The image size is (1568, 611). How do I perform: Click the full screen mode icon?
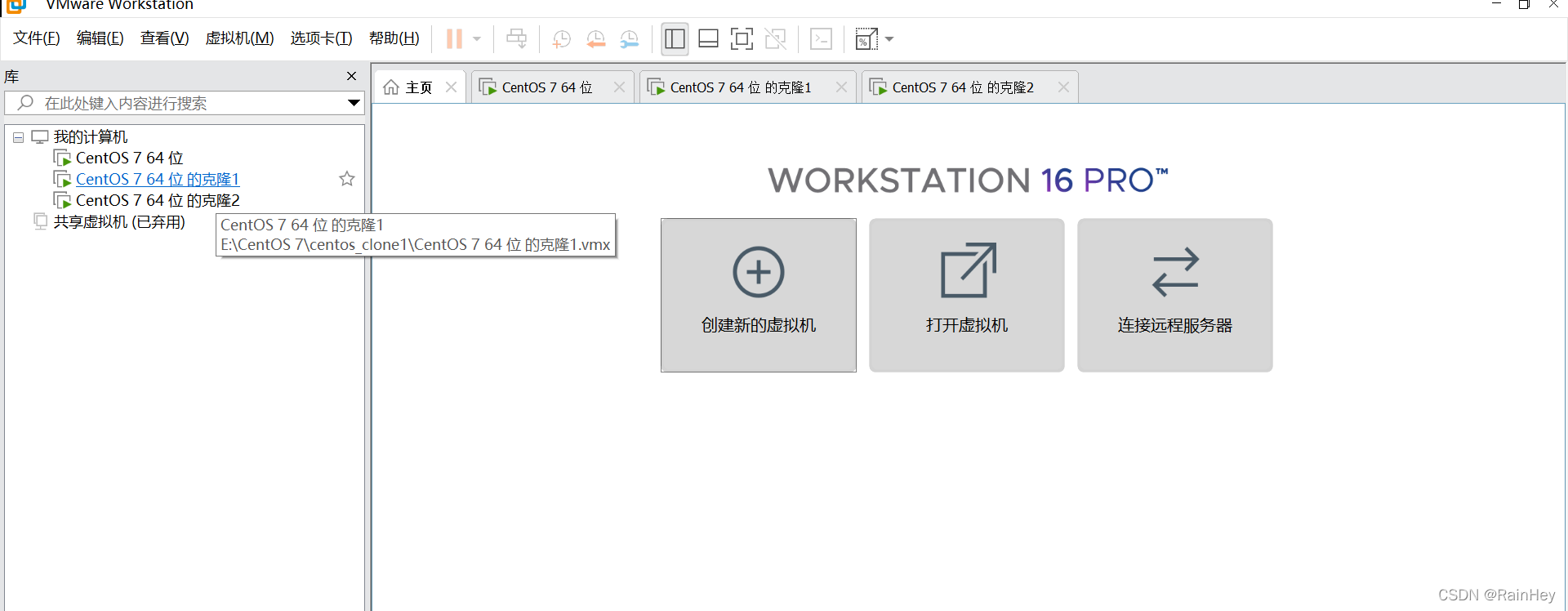pyautogui.click(x=742, y=38)
